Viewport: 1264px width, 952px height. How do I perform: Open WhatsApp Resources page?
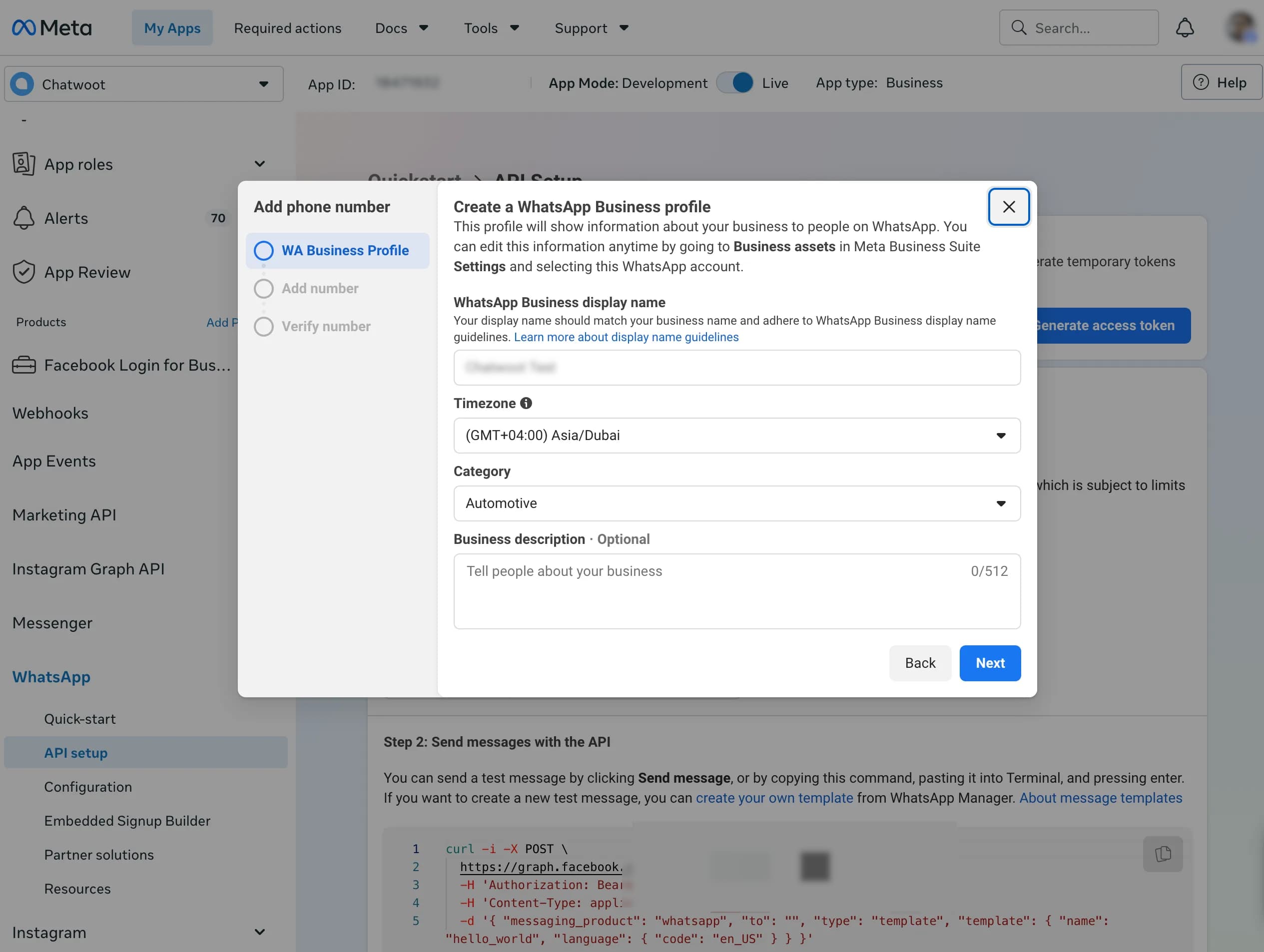78,889
